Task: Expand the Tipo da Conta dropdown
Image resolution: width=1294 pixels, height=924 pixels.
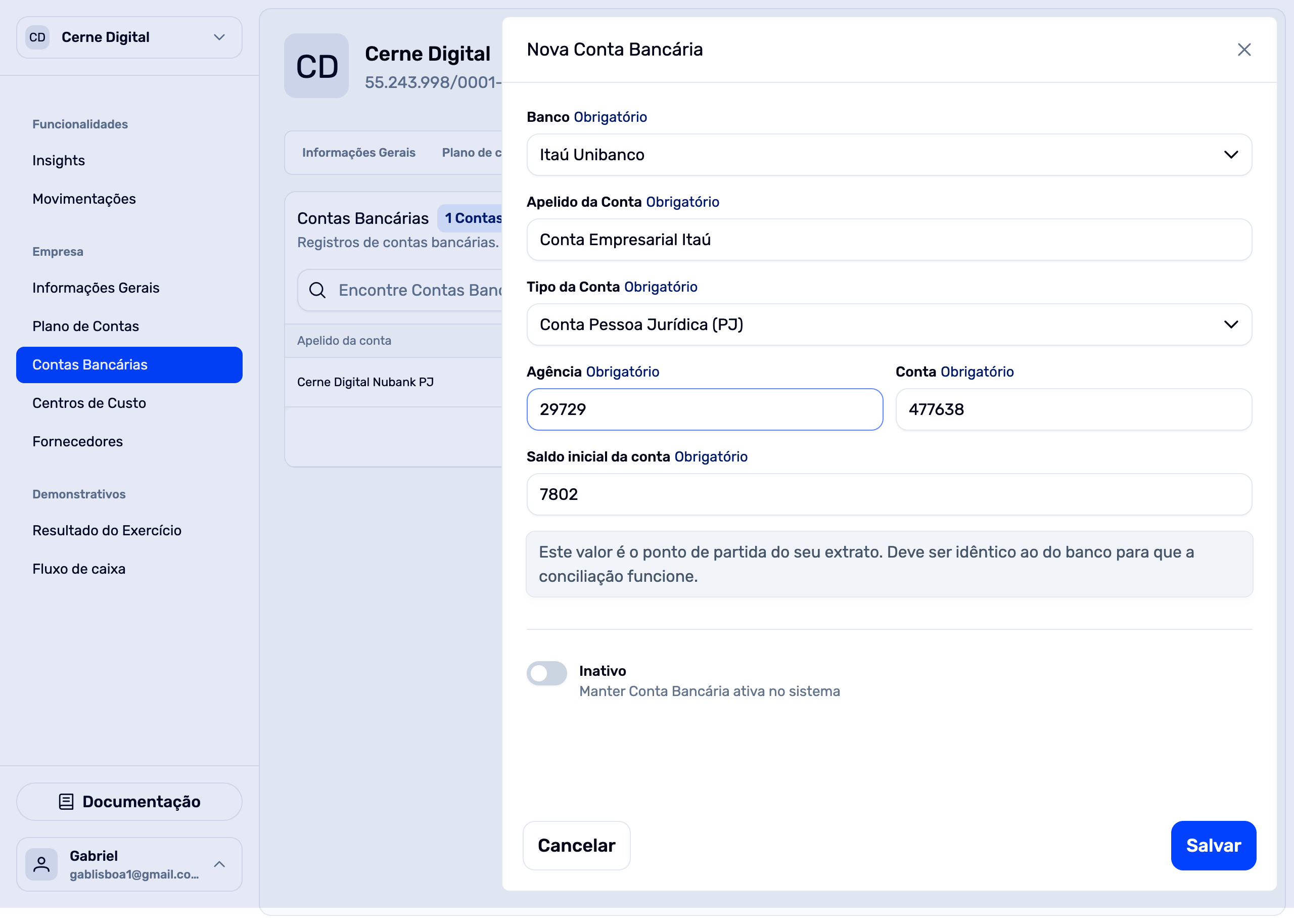Action: point(889,325)
